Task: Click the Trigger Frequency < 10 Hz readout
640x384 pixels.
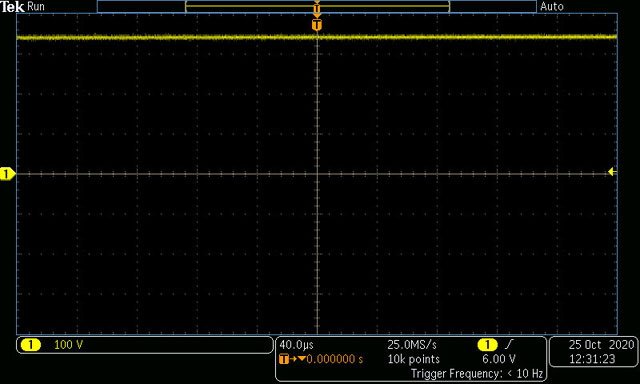Action: (x=477, y=373)
